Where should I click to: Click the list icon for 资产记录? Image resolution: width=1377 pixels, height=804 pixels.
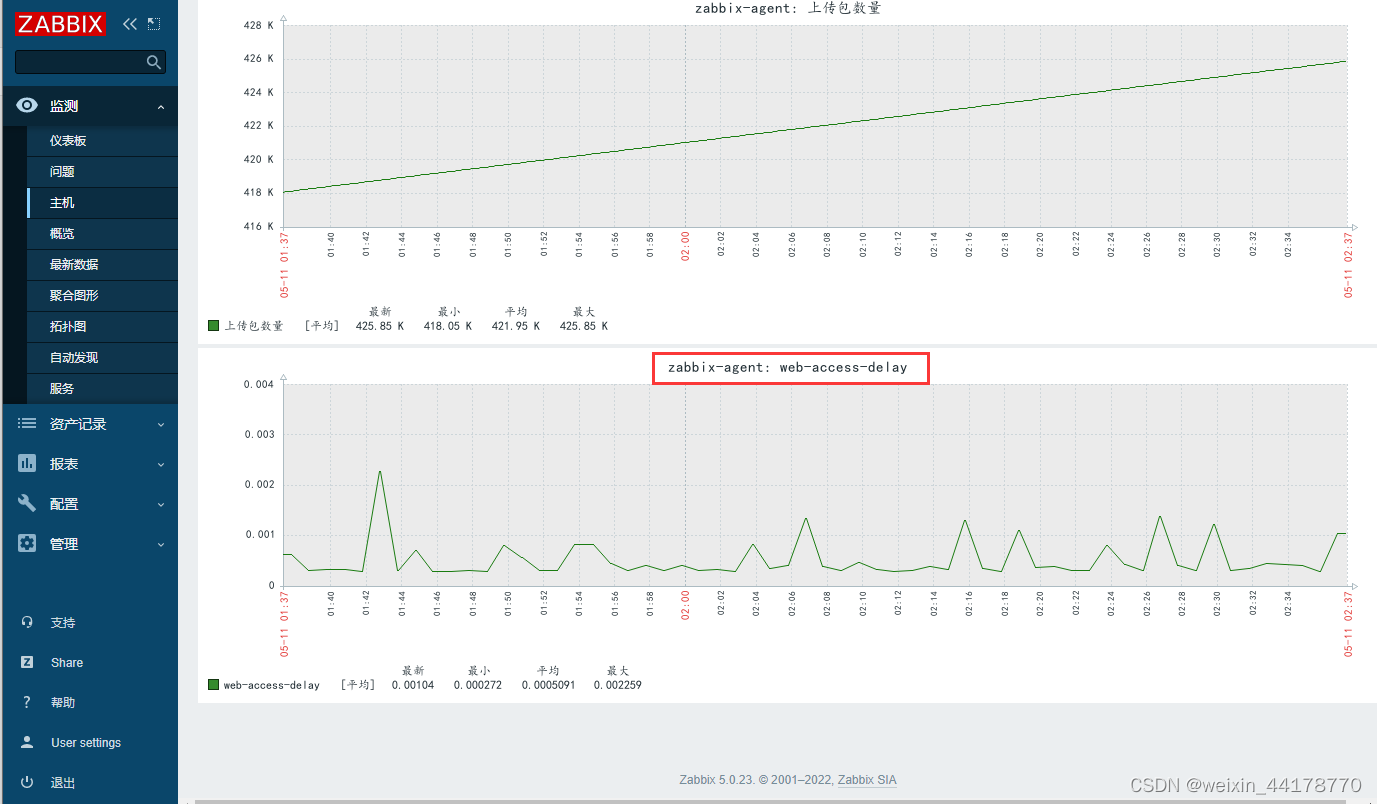pyautogui.click(x=27, y=424)
